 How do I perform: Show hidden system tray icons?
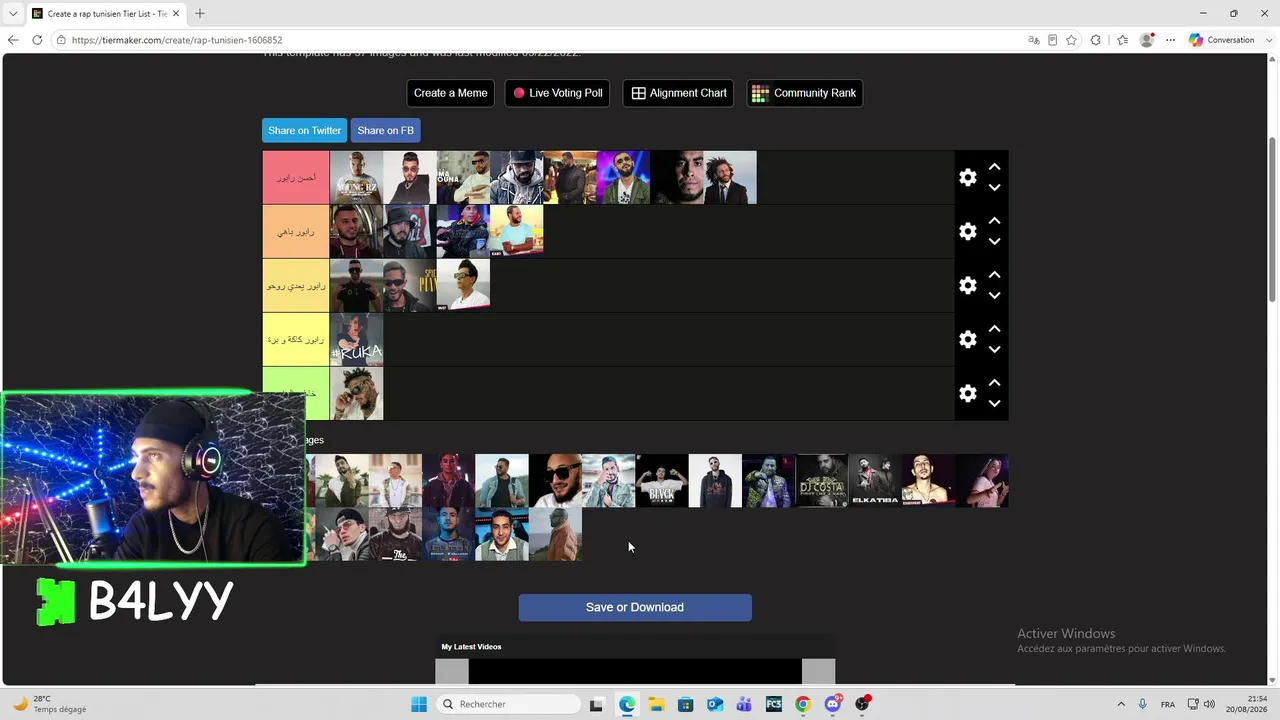(1121, 704)
